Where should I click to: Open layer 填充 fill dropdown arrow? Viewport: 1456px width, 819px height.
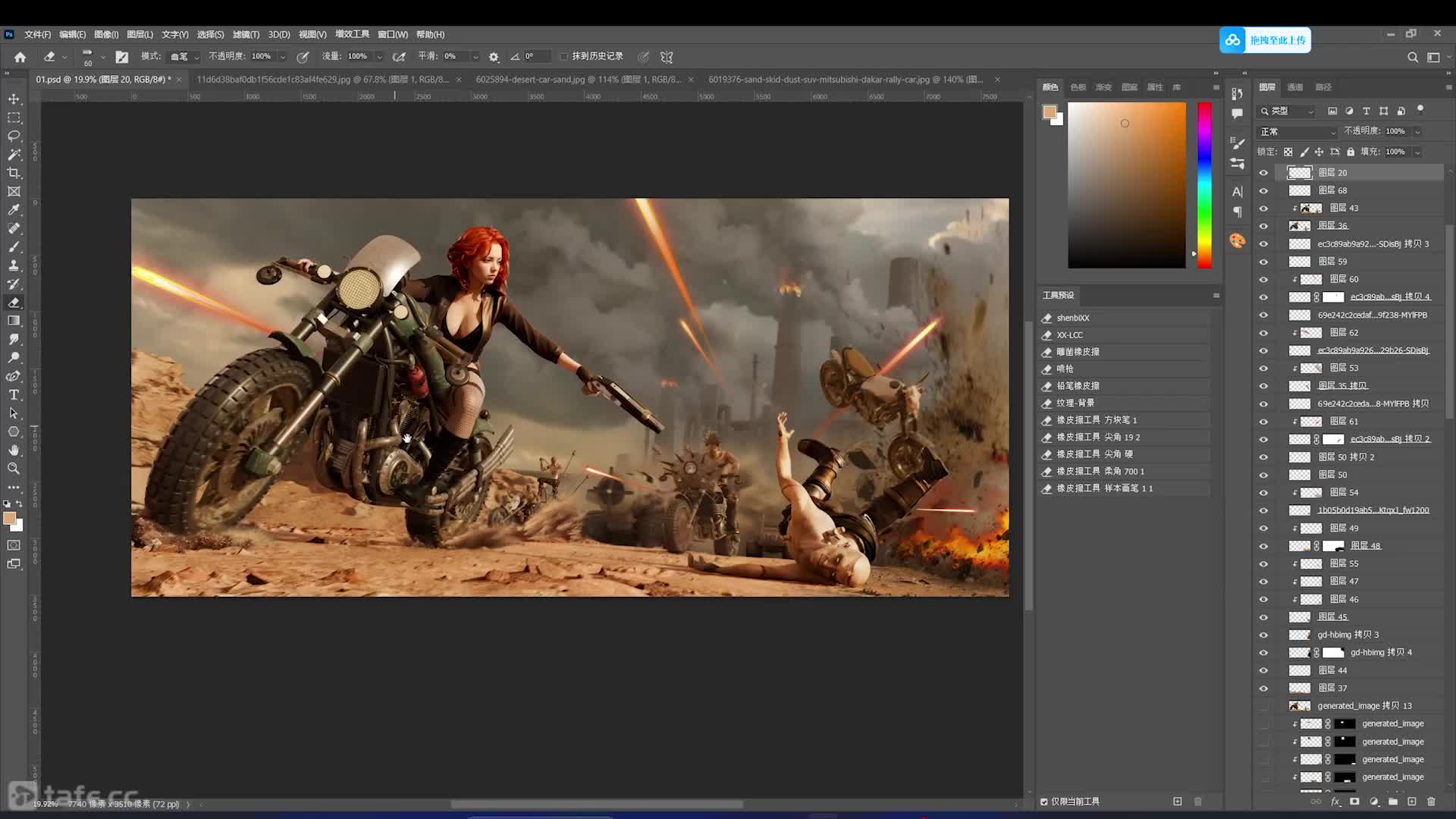click(1417, 152)
